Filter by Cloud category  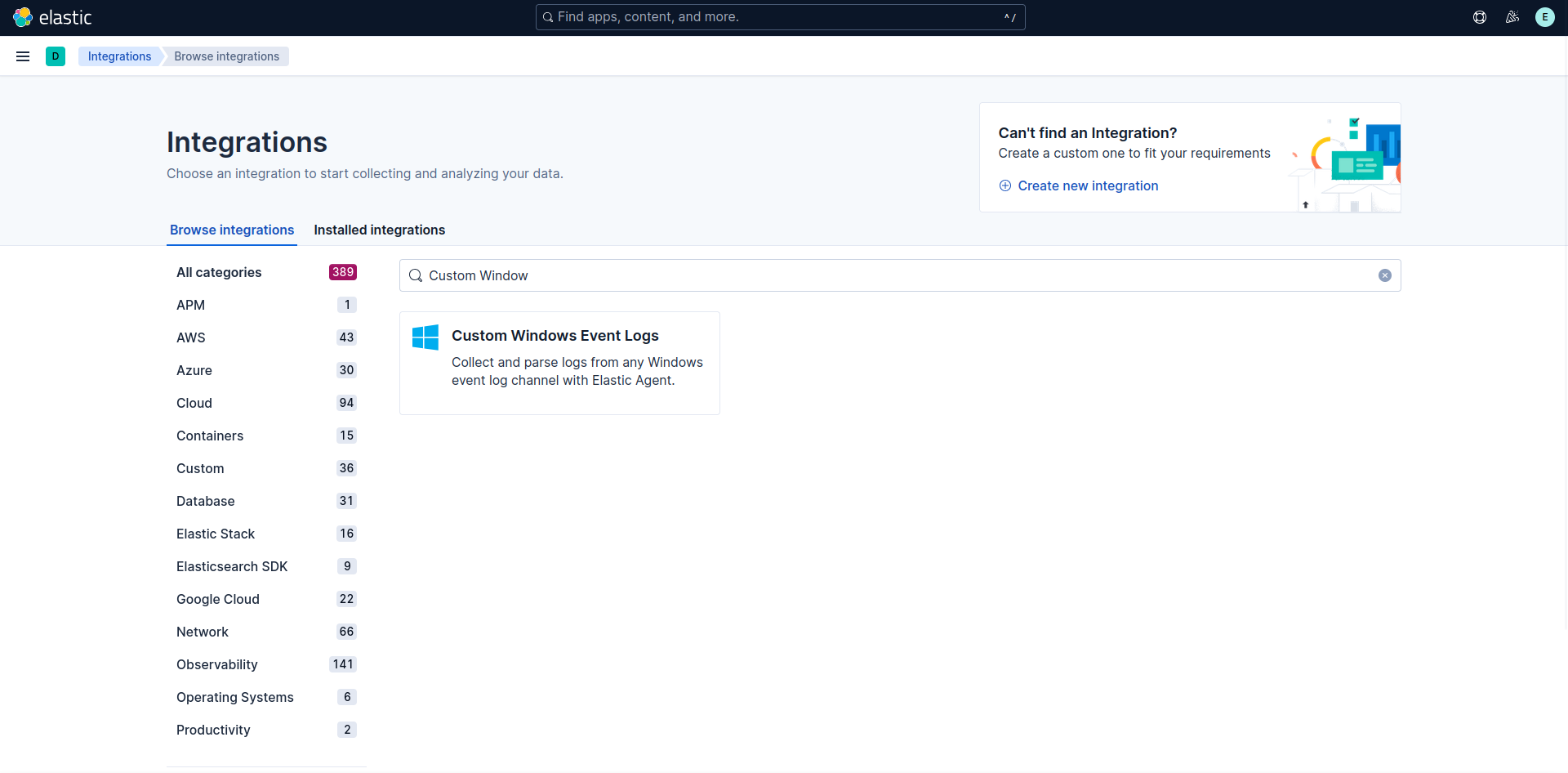[x=266, y=403]
